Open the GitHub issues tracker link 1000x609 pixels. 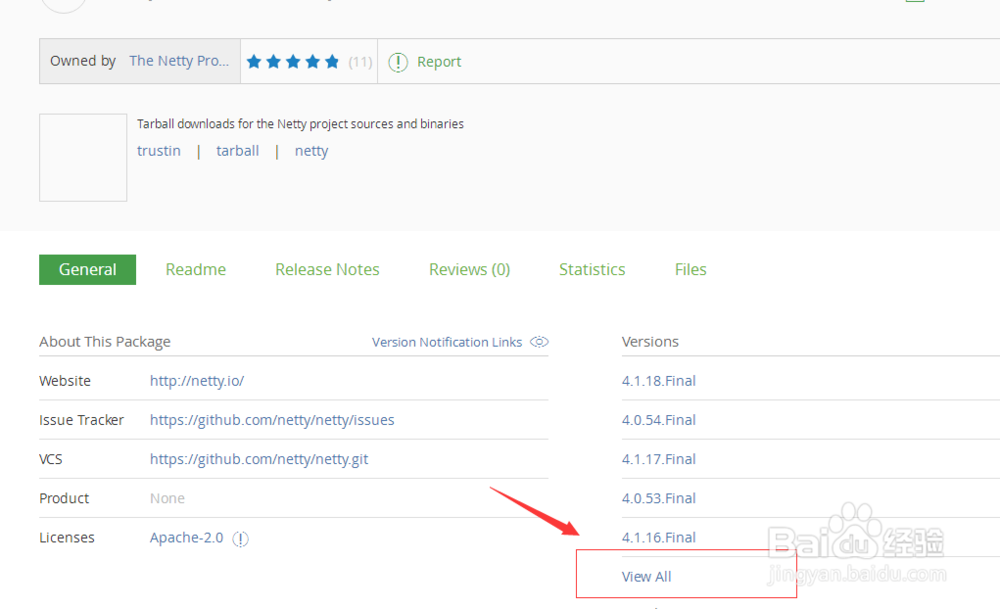[x=272, y=420]
